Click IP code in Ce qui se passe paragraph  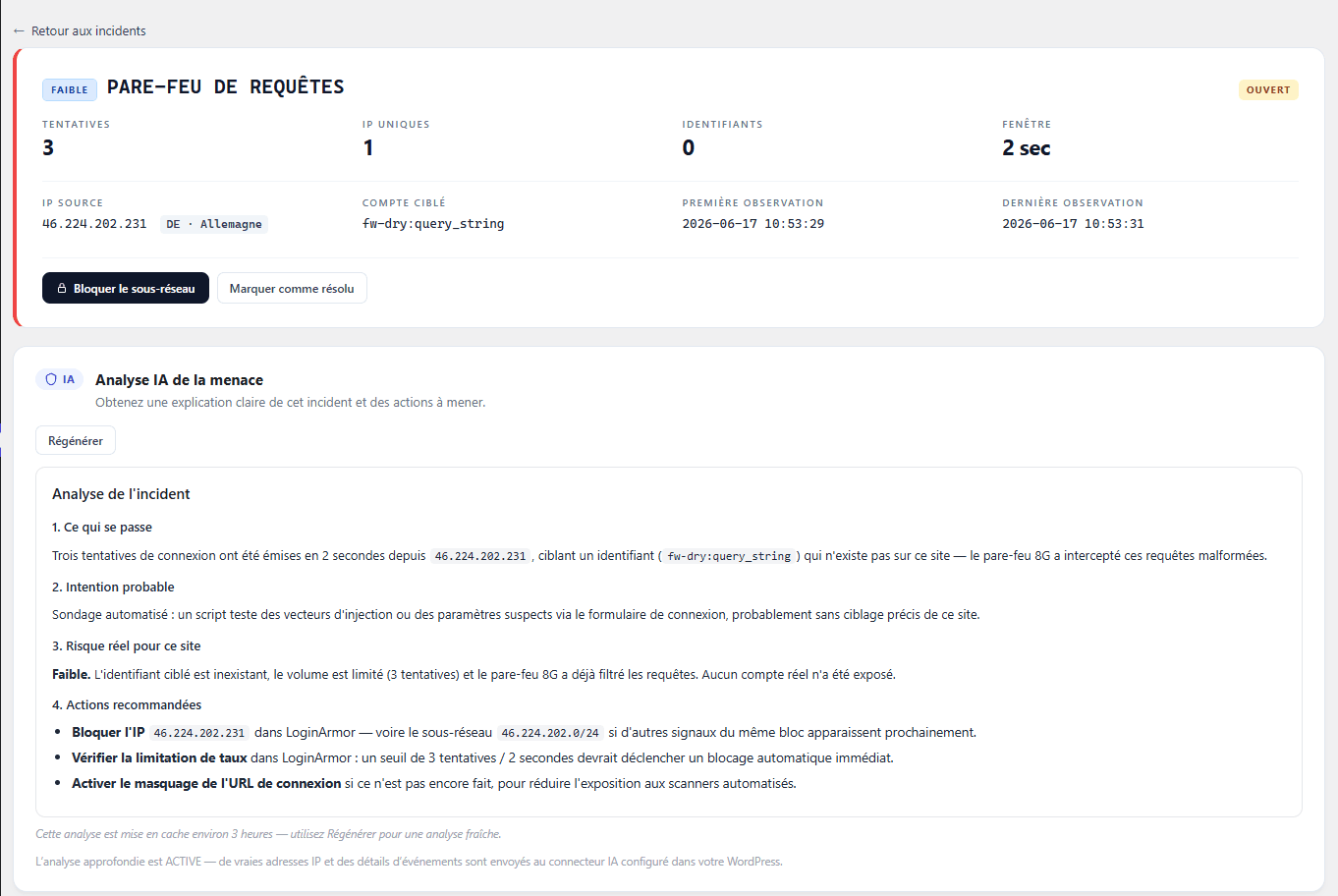pos(480,556)
